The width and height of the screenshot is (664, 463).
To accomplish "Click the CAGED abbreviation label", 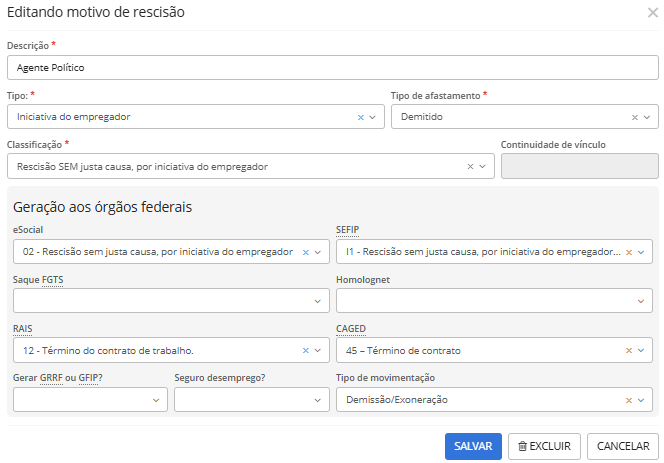I will pos(351,329).
